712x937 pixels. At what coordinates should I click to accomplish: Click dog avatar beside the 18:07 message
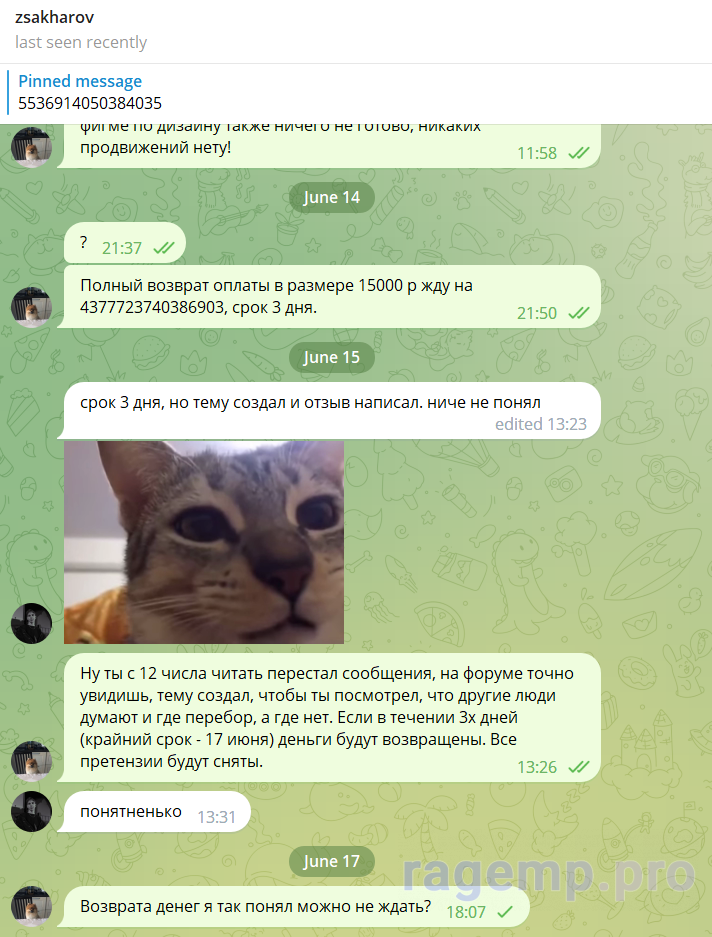pyautogui.click(x=31, y=907)
